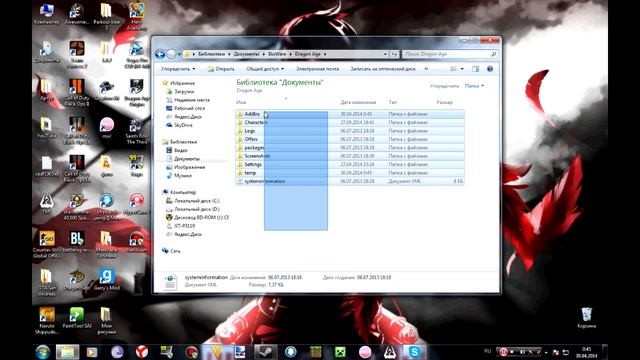This screenshot has height=360, width=640.
Task: Select the temp folder row
Action: pos(350,173)
